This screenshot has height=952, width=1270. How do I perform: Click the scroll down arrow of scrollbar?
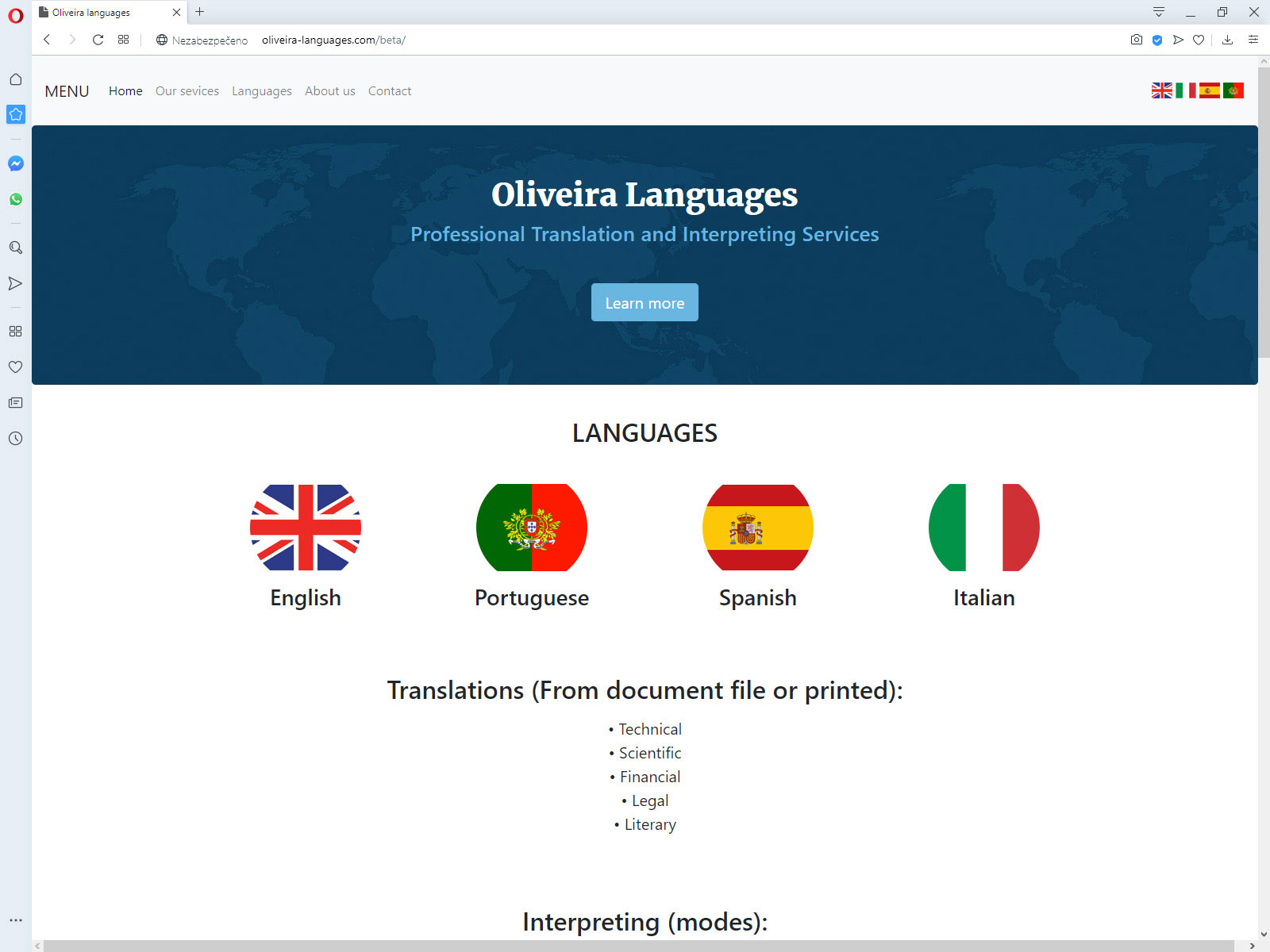coord(1264,935)
